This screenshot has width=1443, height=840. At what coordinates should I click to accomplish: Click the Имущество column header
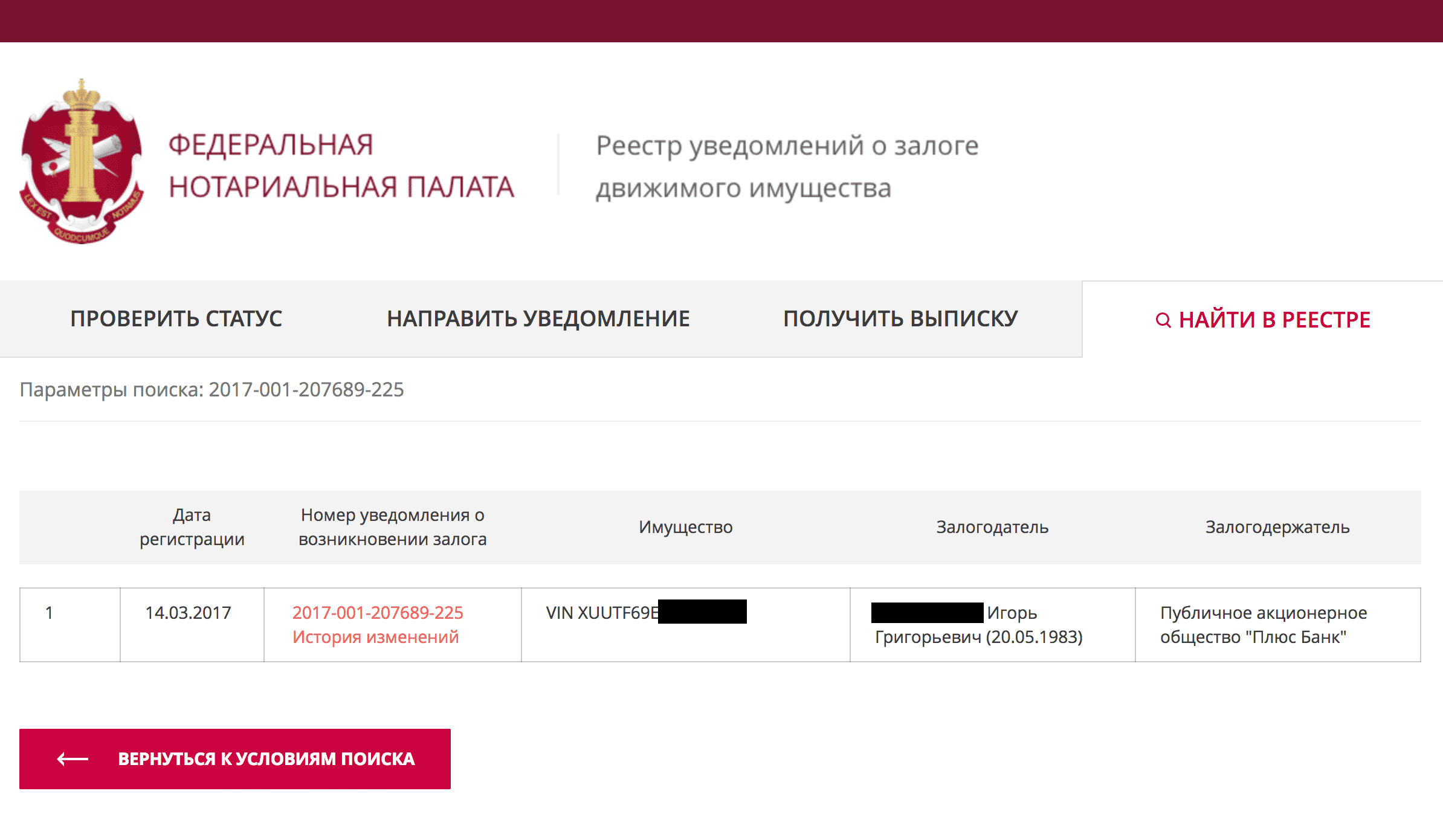click(x=686, y=527)
